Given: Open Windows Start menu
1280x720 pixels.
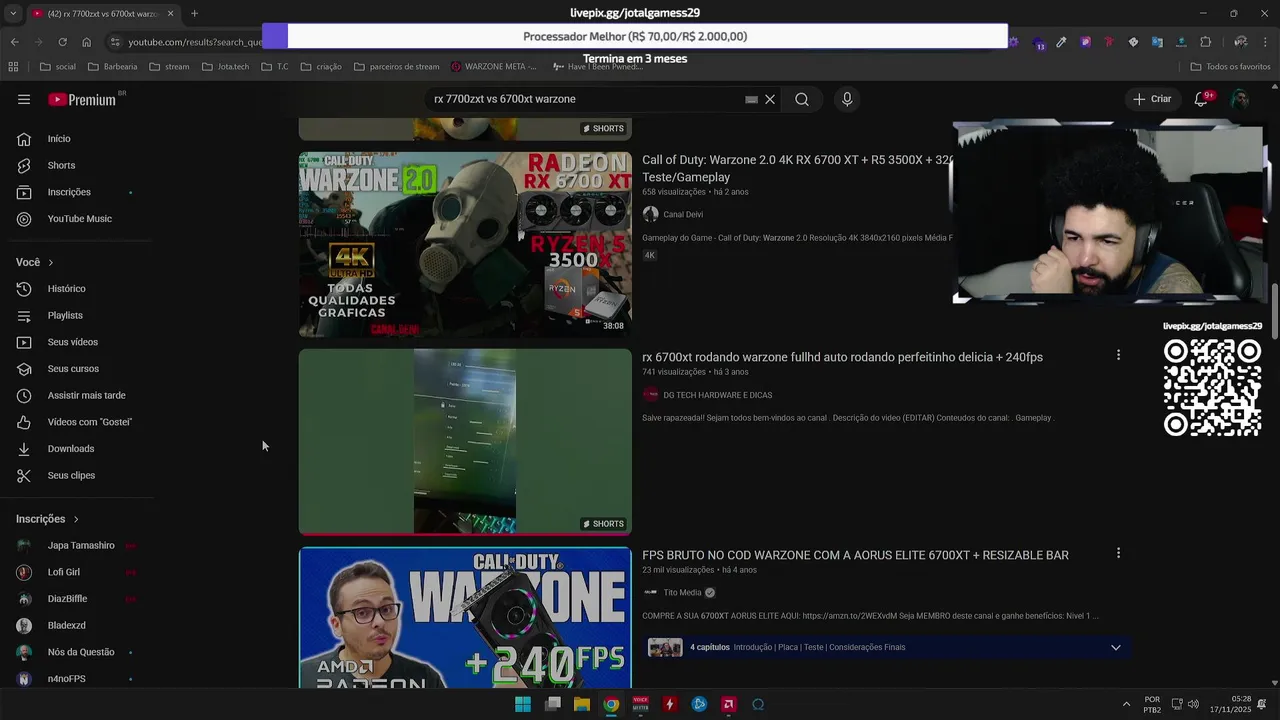Looking at the screenshot, I should [523, 704].
